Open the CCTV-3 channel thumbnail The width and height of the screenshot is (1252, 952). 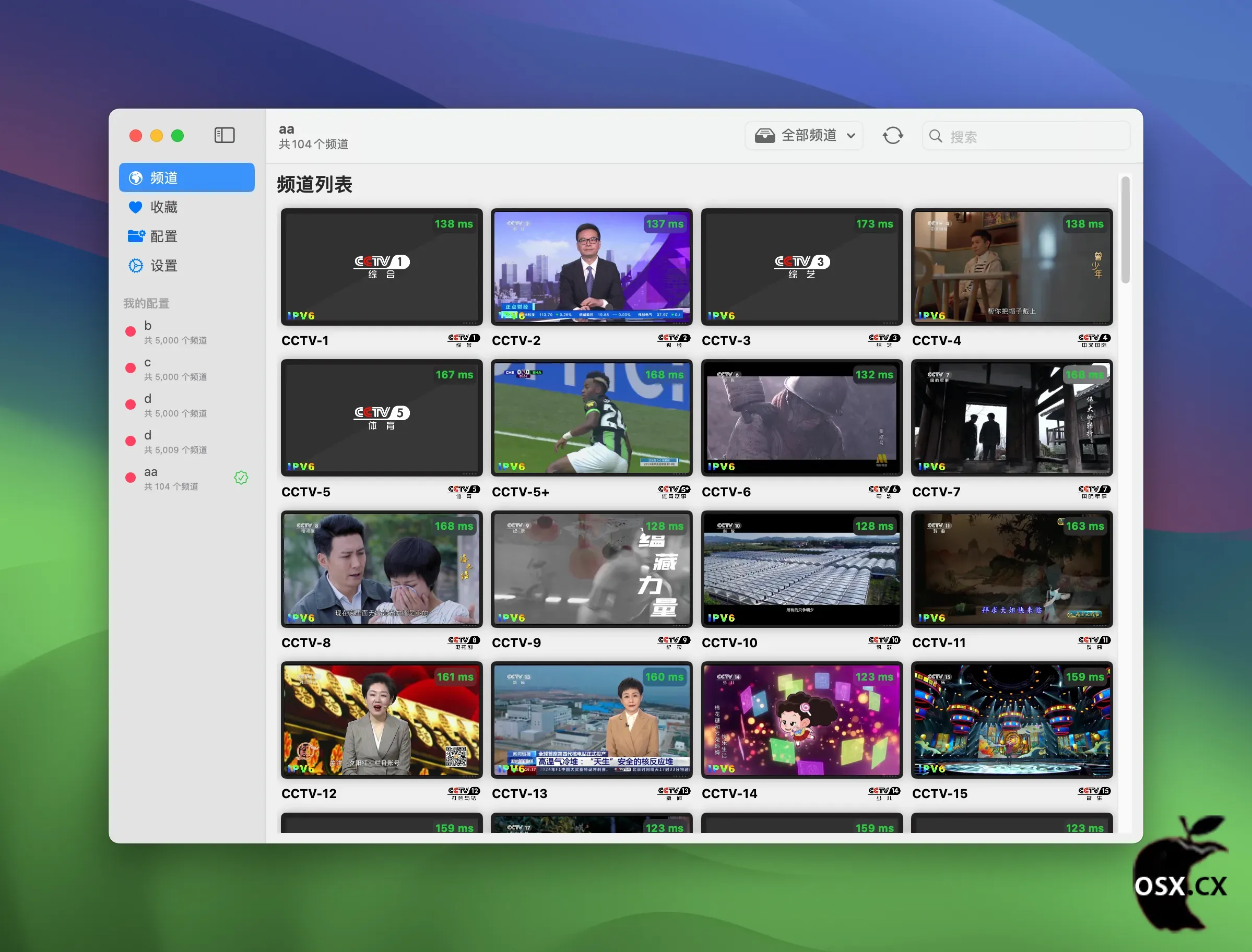coord(802,267)
